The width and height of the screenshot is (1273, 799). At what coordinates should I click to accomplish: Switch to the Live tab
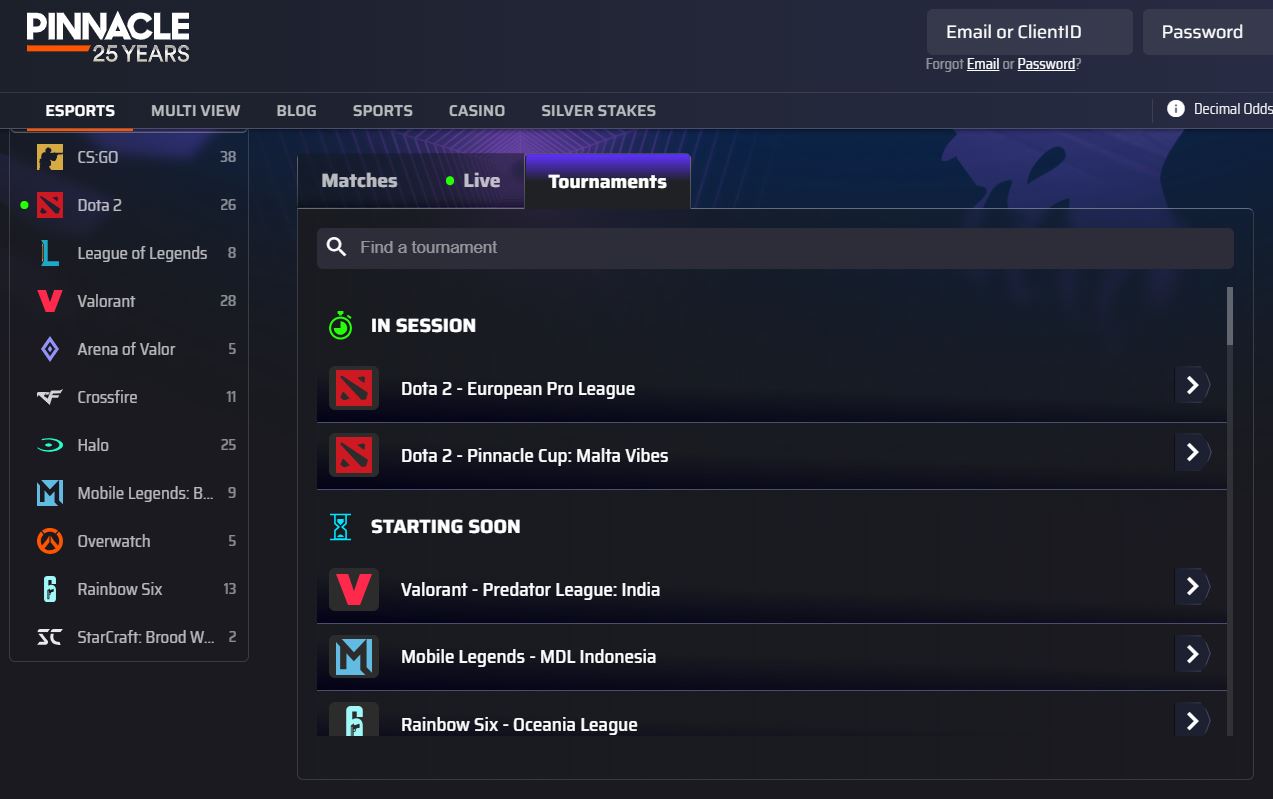(x=473, y=181)
